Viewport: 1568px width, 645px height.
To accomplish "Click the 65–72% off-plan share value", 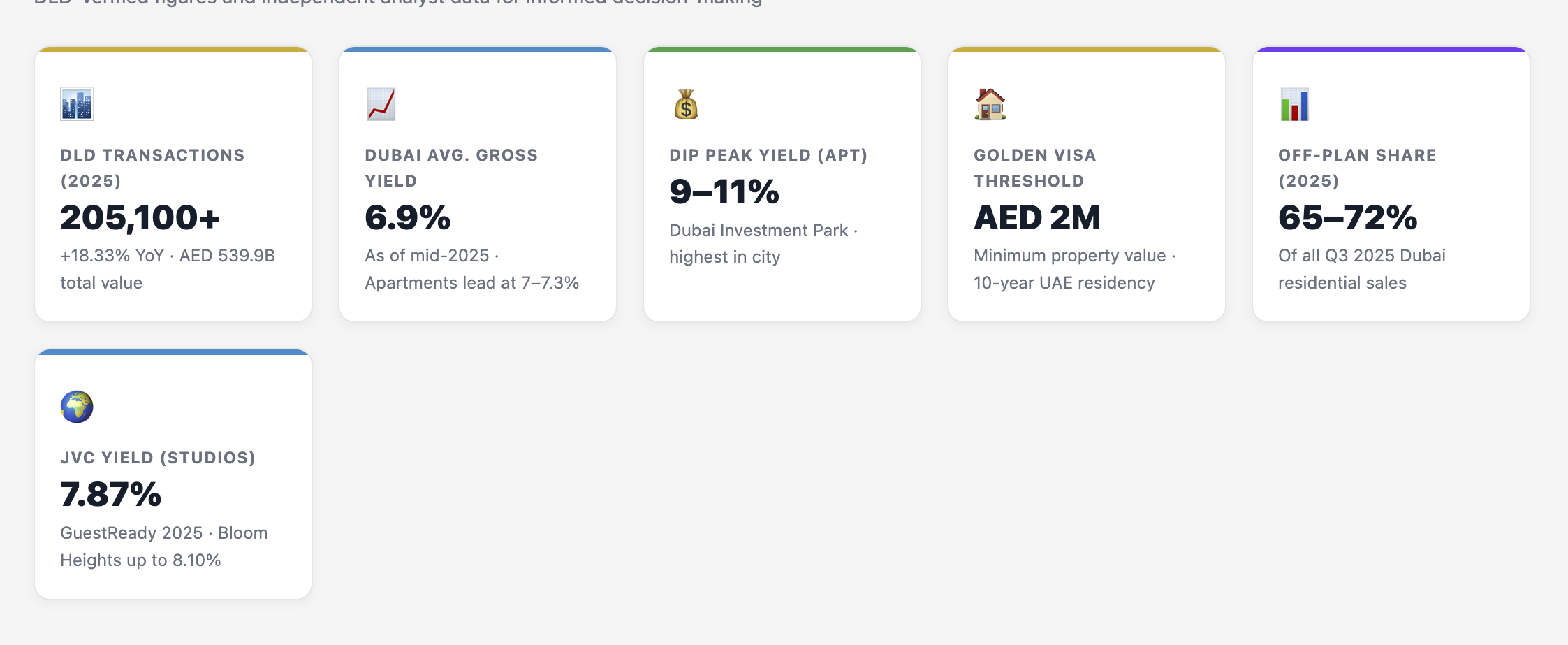I will click(x=1348, y=217).
